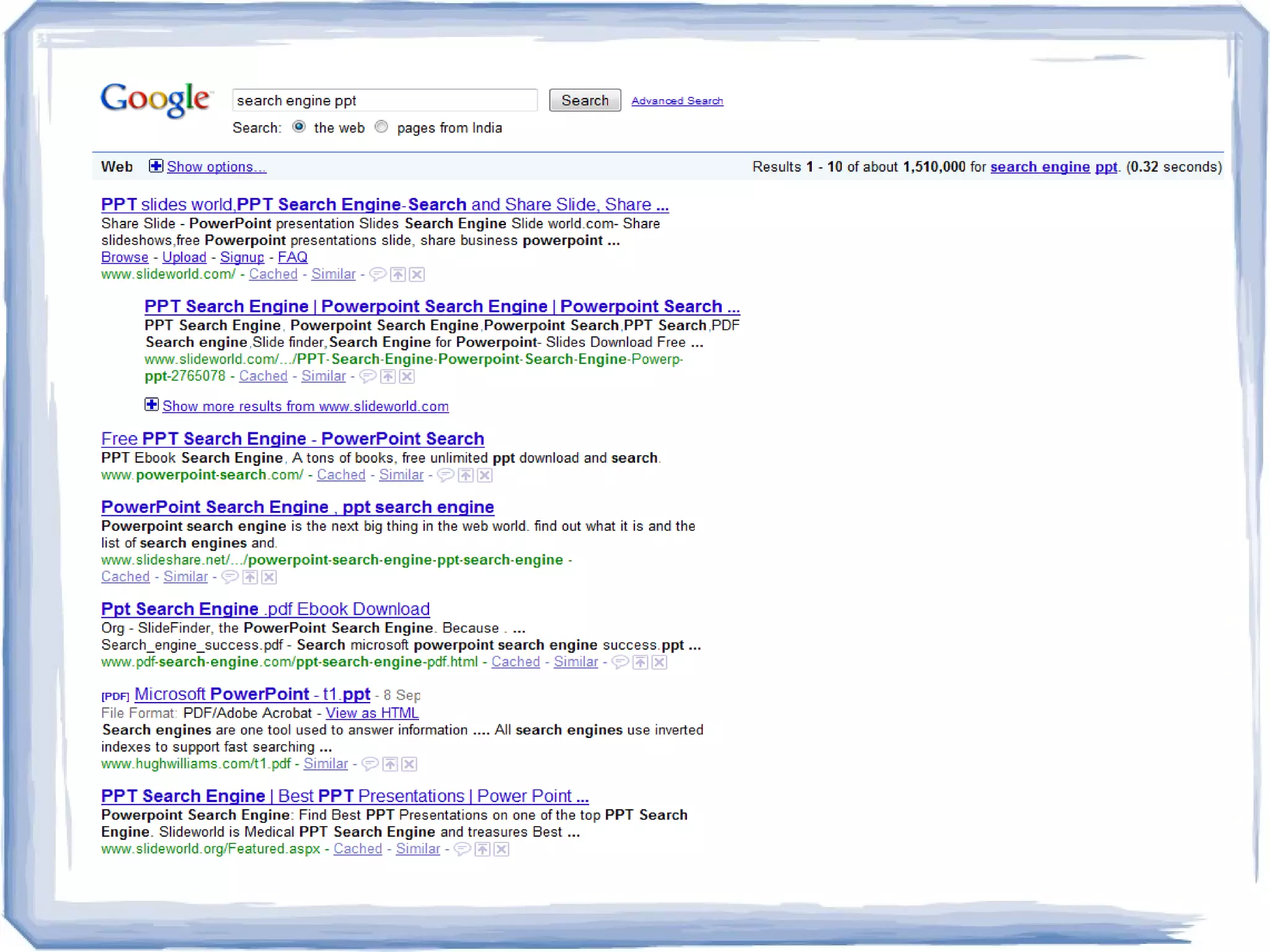Open Advanced Search link
The image size is (1270, 952).
click(x=677, y=100)
